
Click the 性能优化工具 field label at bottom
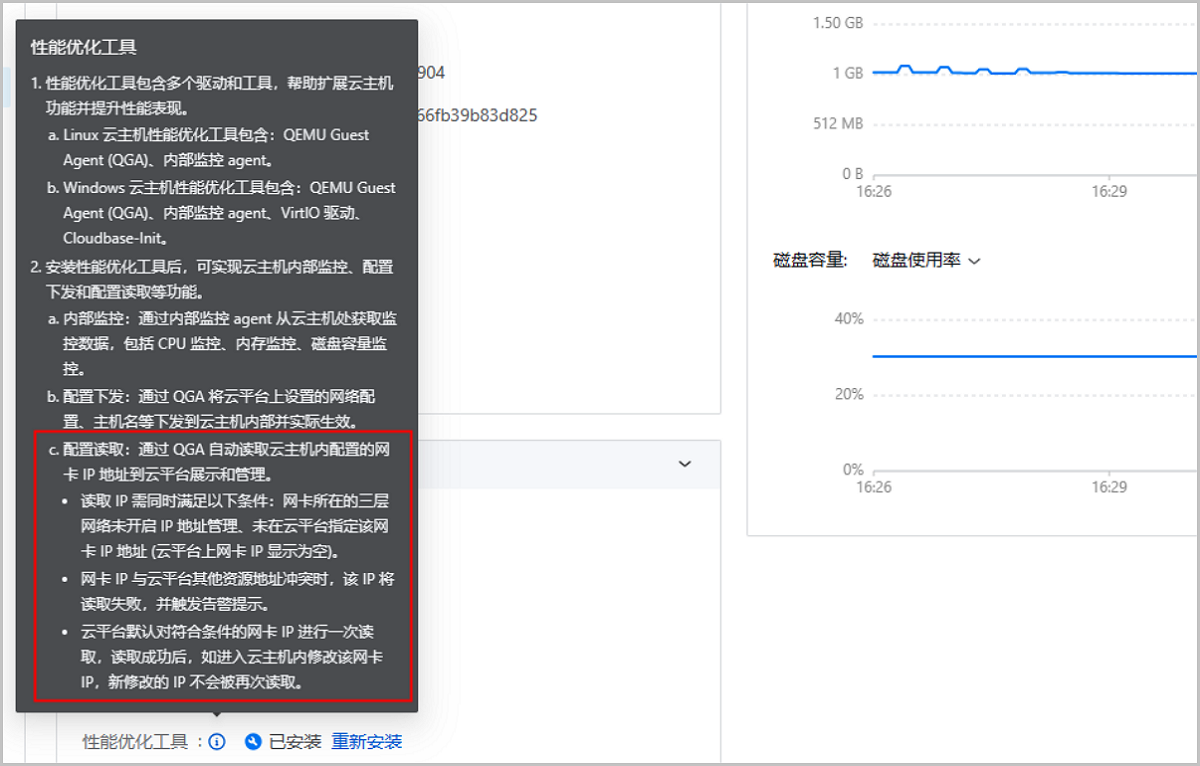[x=135, y=741]
